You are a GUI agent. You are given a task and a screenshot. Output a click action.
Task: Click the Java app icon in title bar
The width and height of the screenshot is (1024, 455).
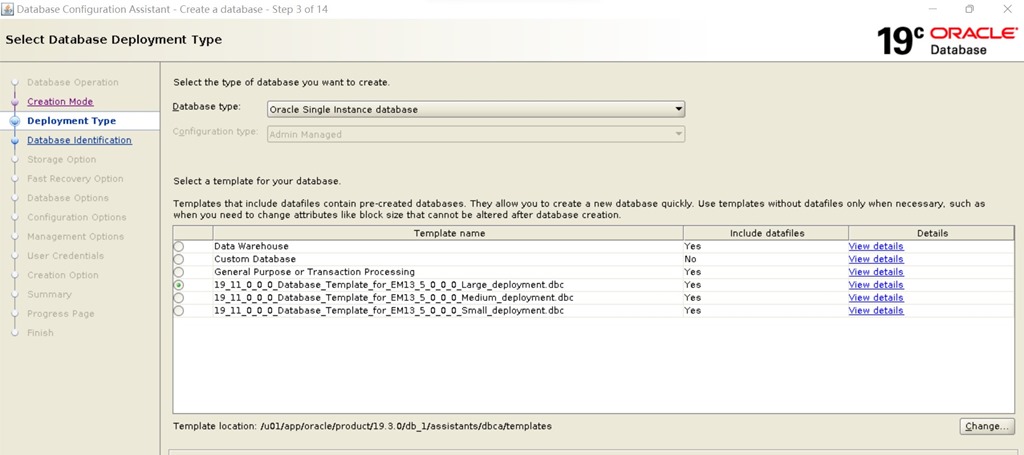(x=7, y=9)
